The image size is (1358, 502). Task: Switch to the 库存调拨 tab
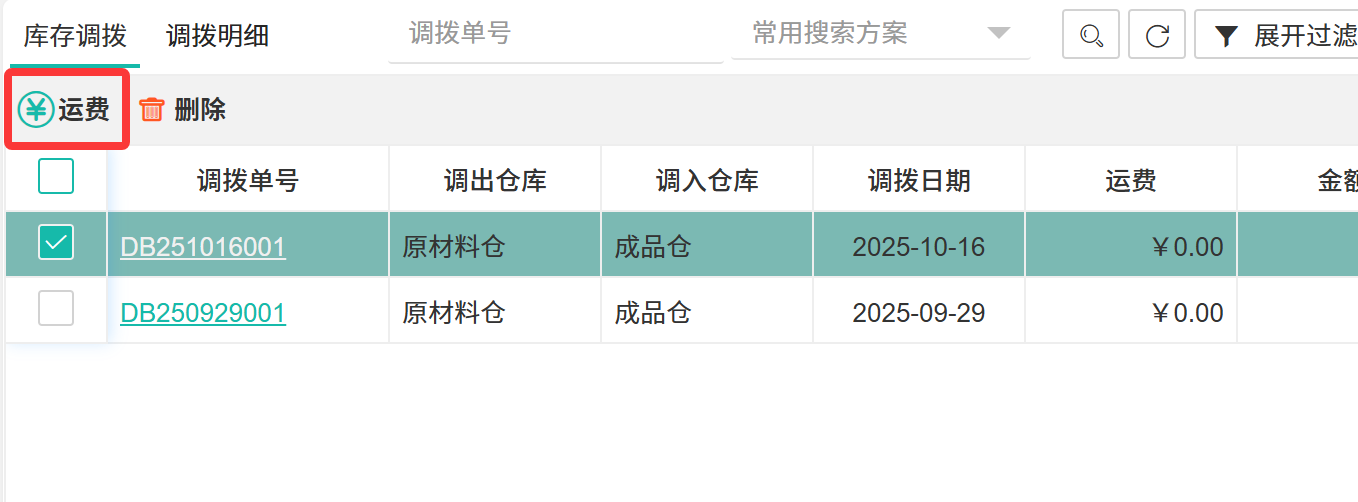coord(75,37)
